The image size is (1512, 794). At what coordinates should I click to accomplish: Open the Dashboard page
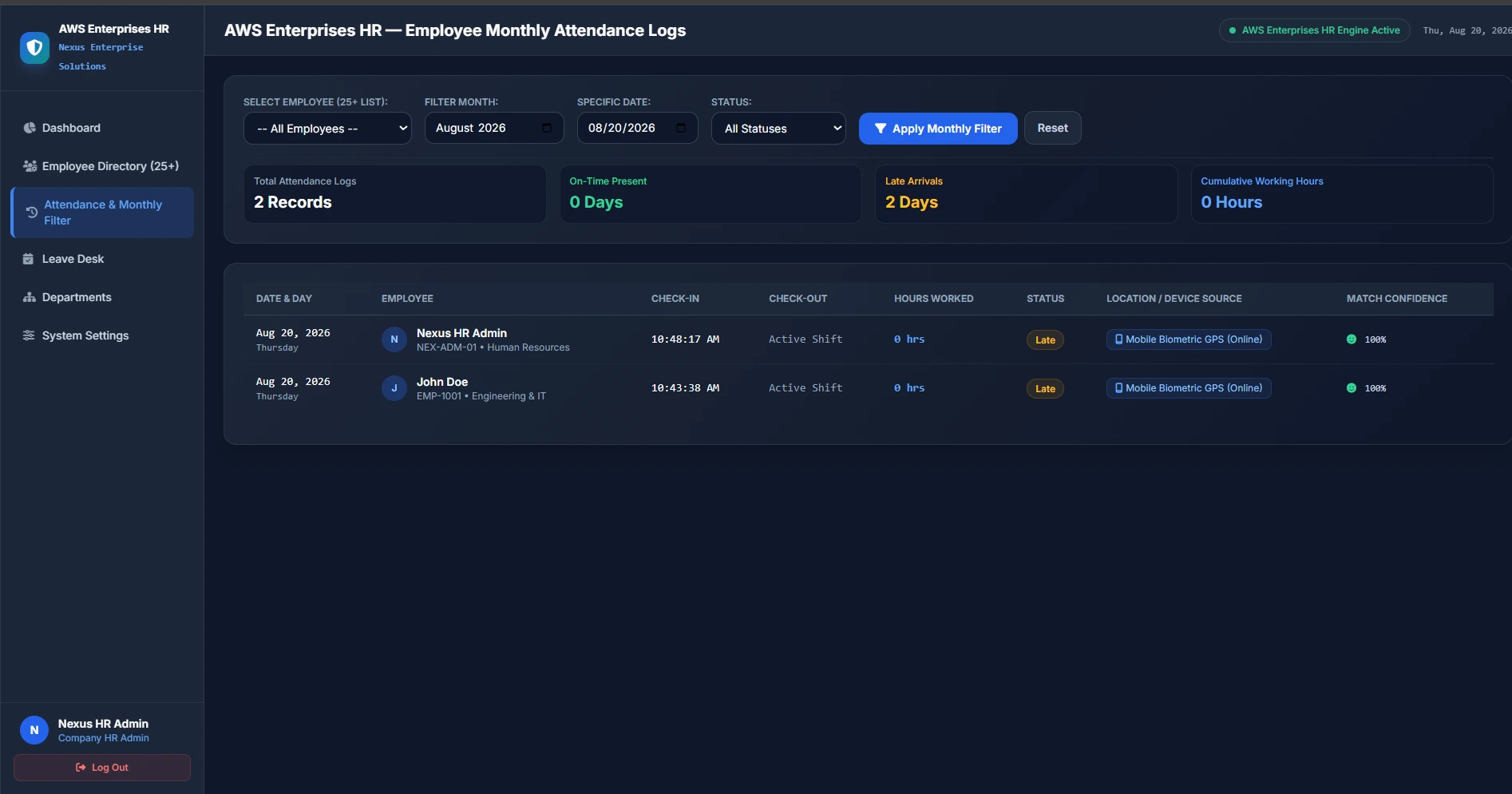click(102, 128)
